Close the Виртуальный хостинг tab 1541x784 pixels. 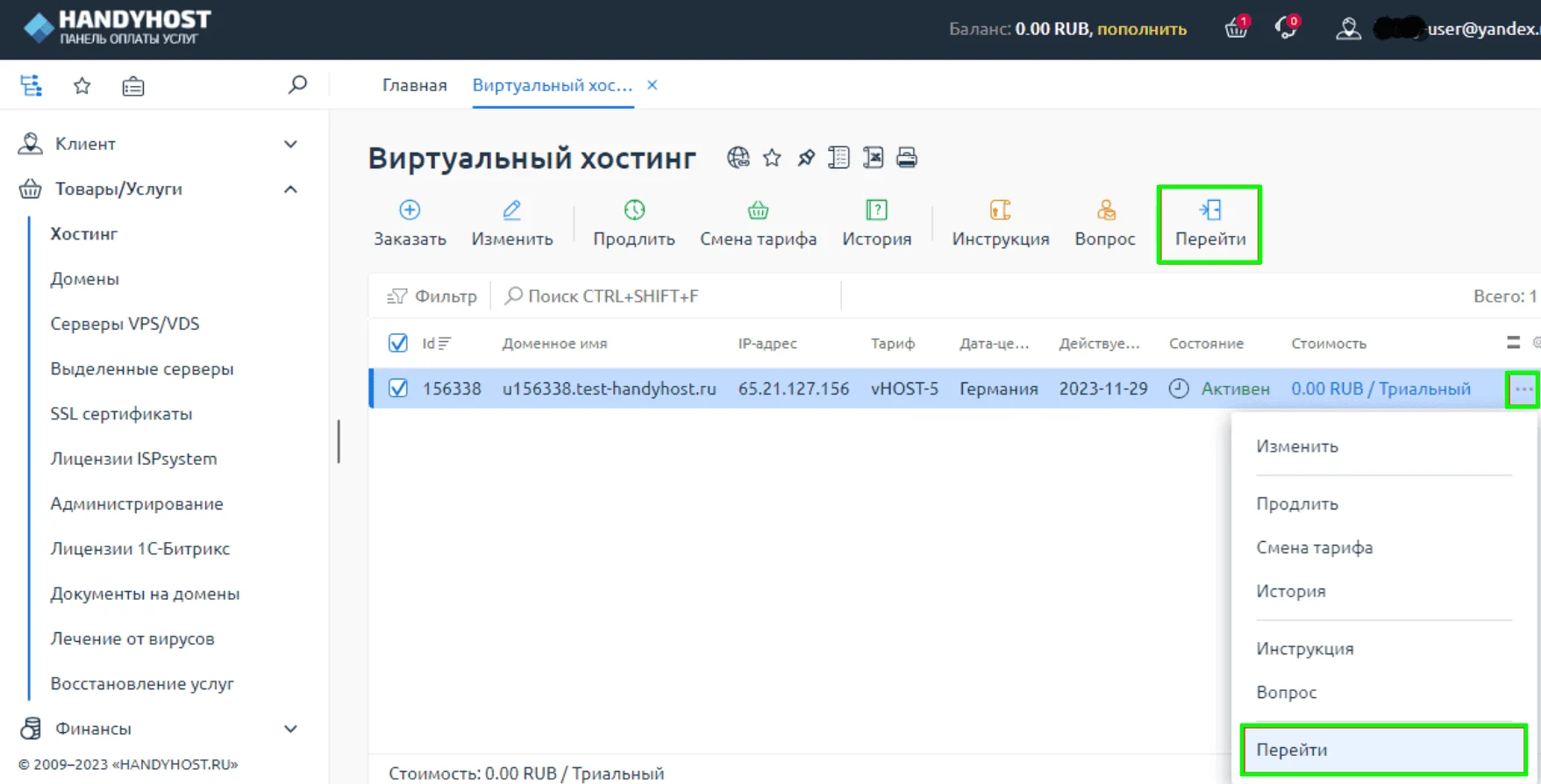coord(653,85)
